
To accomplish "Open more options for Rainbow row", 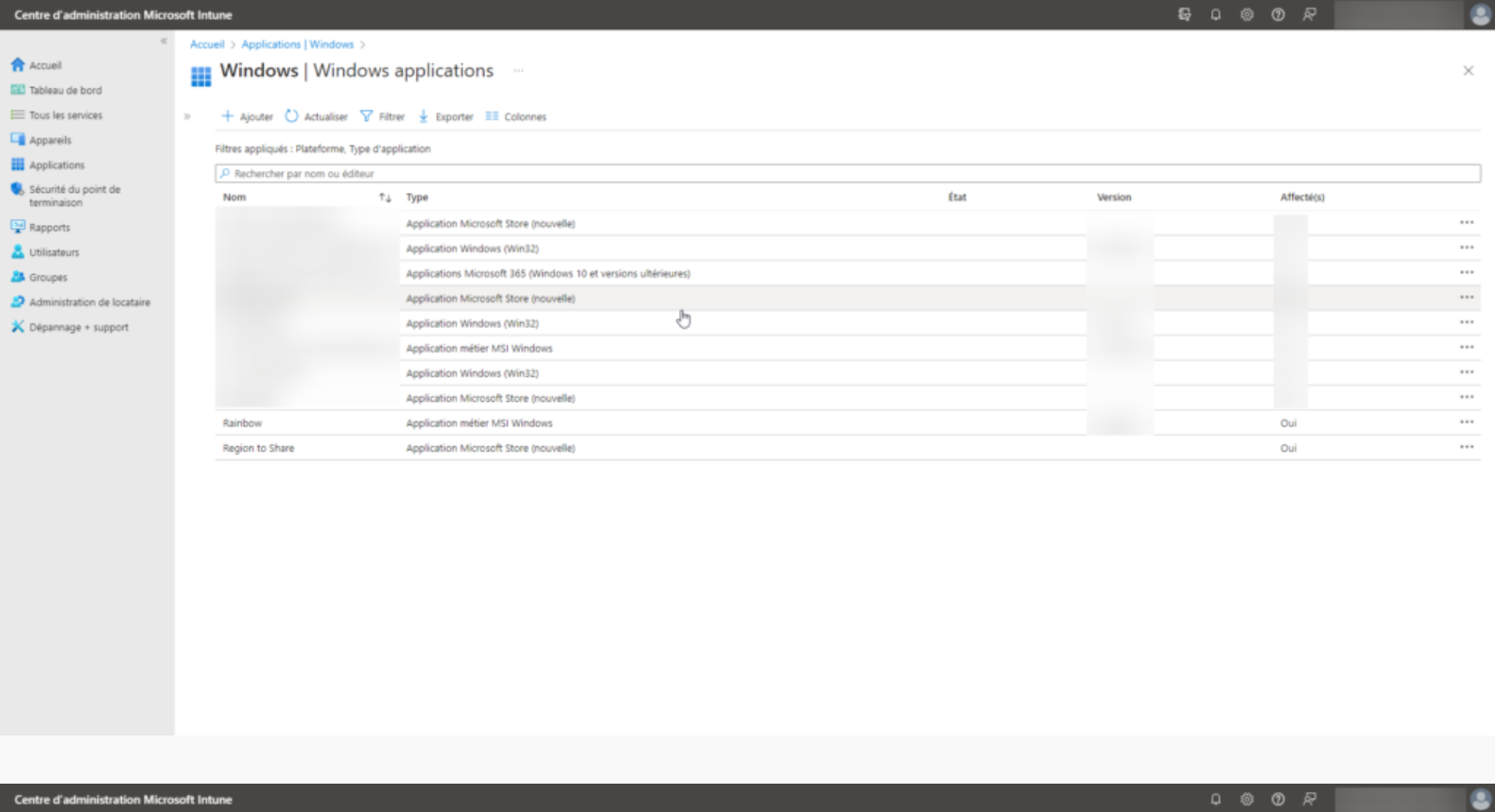I will (x=1467, y=423).
